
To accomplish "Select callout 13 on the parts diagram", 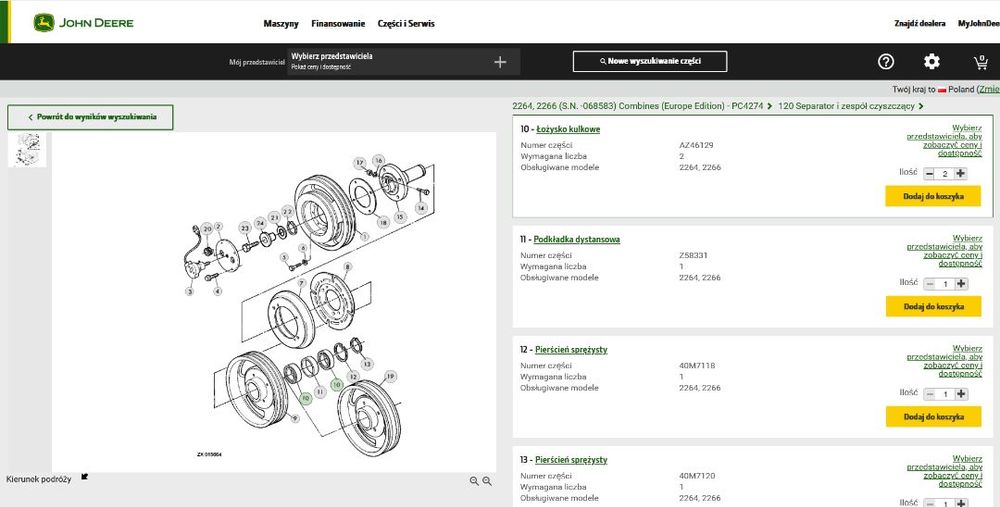I will point(366,364).
